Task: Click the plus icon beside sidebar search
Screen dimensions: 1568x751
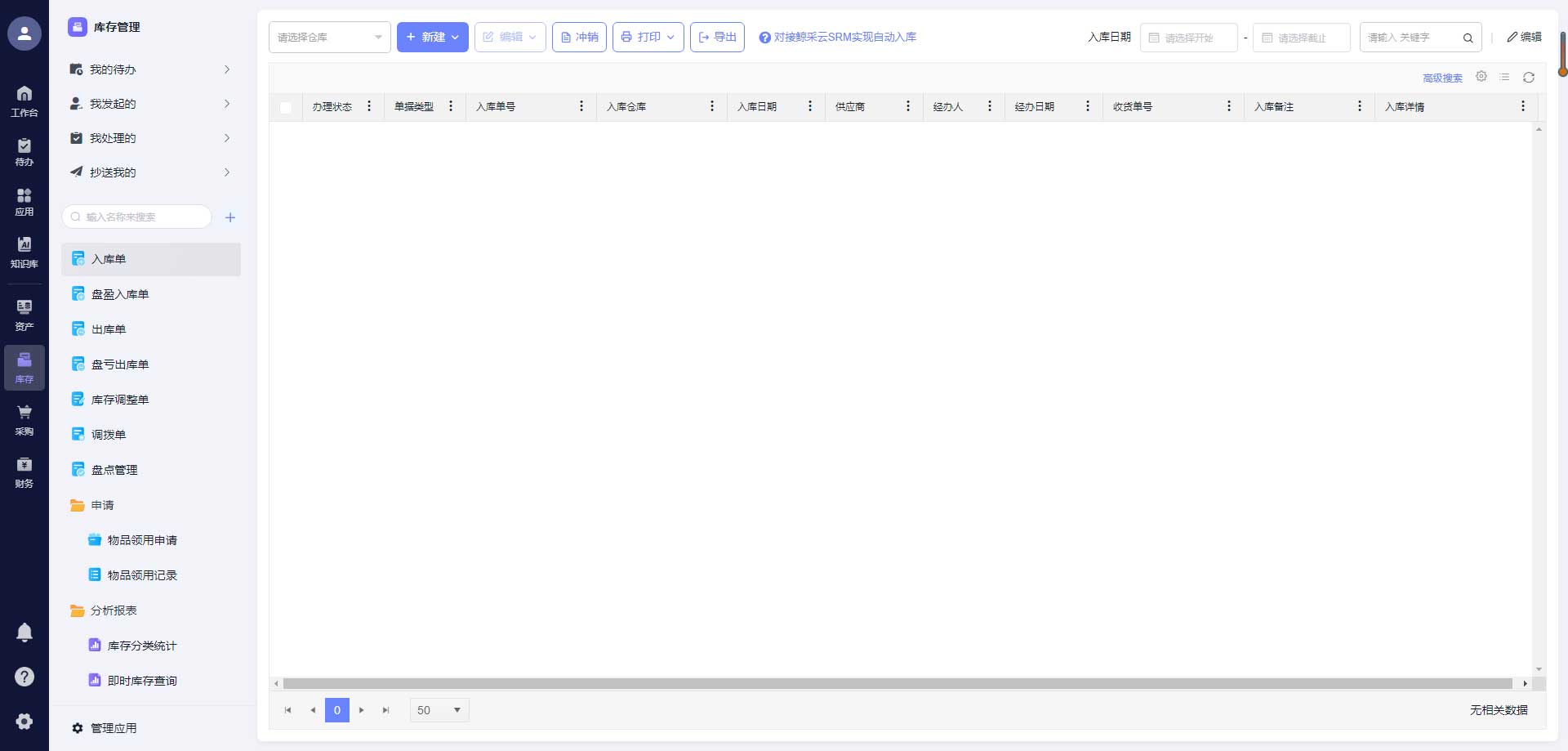Action: coord(230,217)
